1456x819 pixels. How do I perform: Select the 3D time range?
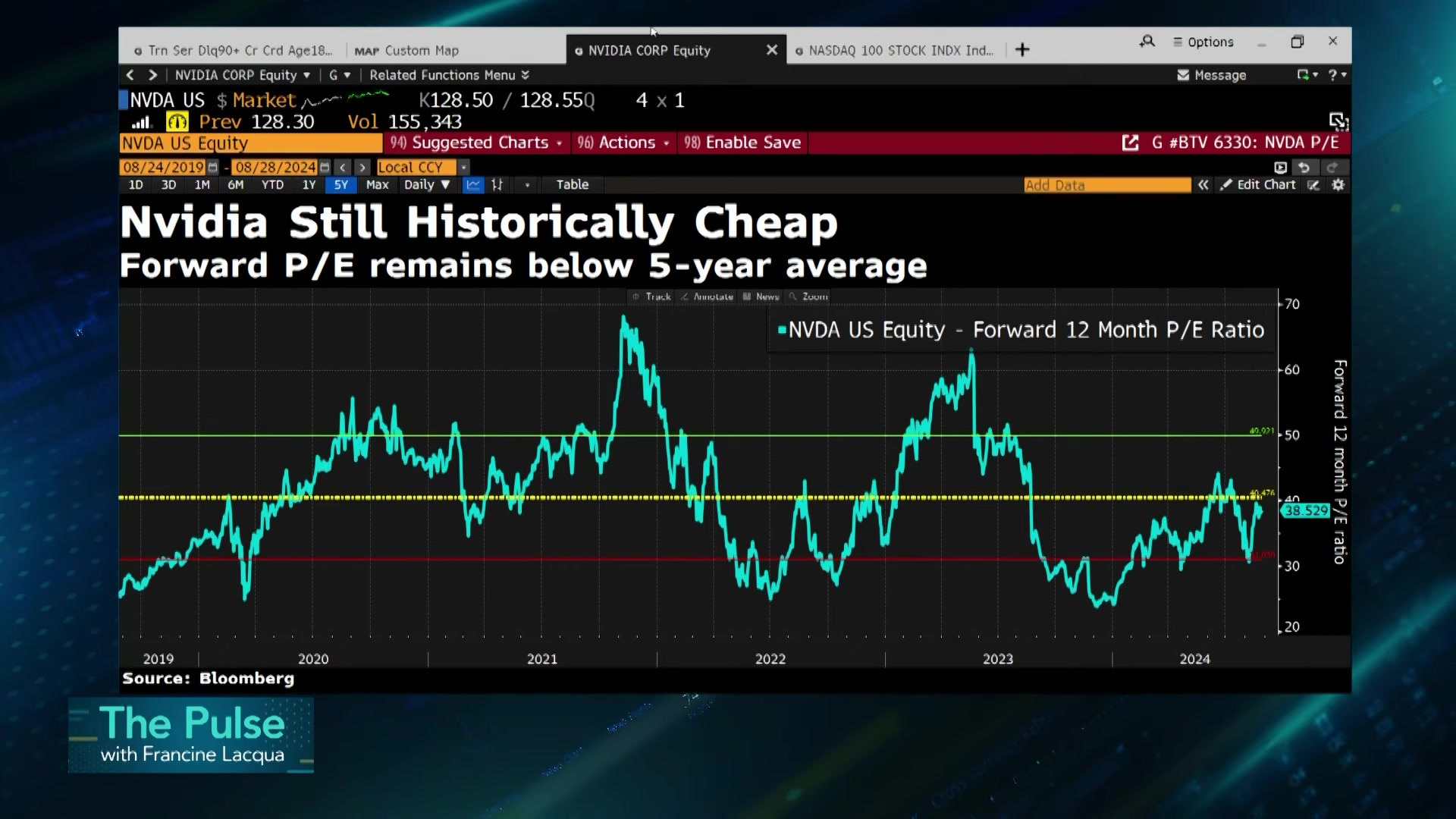click(168, 185)
